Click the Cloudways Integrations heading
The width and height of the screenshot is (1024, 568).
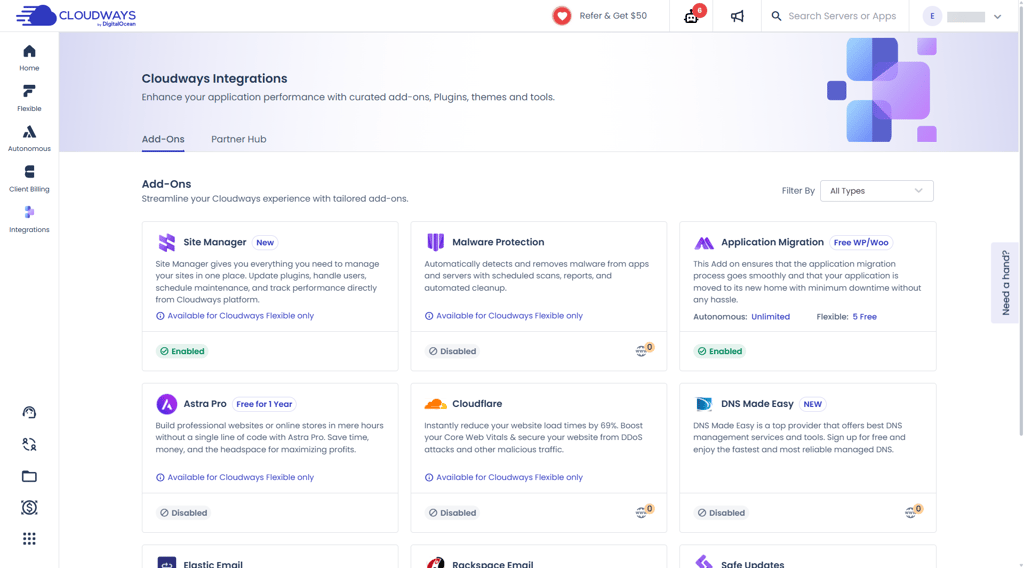[214, 78]
